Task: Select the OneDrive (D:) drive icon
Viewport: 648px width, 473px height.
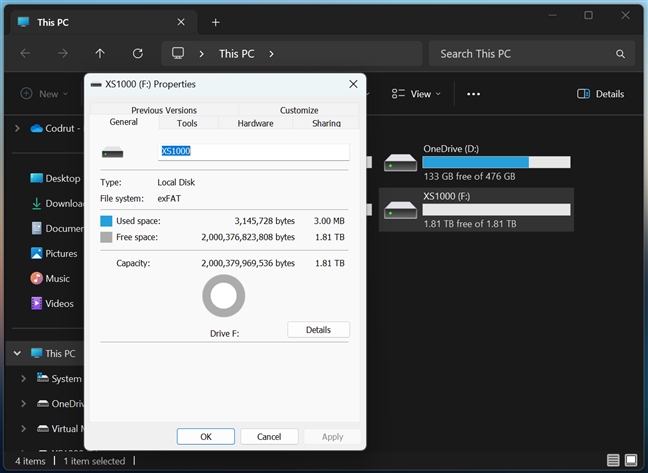Action: coord(400,162)
